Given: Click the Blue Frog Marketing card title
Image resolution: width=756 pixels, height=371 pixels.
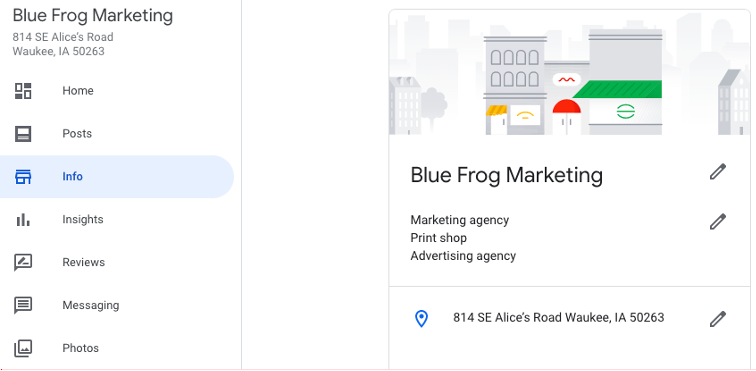Looking at the screenshot, I should (506, 175).
